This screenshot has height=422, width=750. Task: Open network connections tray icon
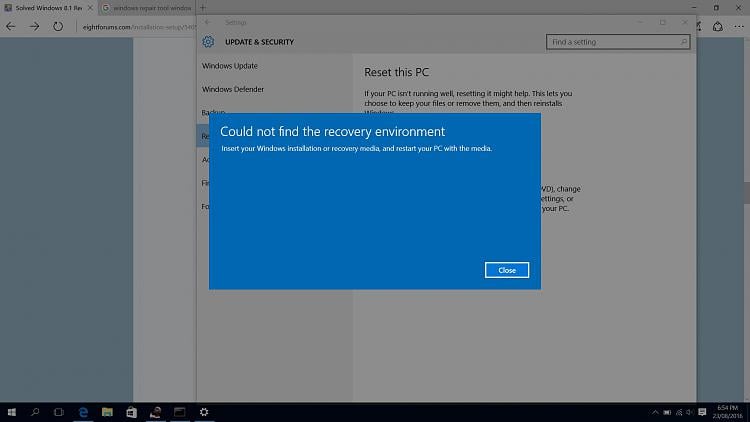point(679,412)
